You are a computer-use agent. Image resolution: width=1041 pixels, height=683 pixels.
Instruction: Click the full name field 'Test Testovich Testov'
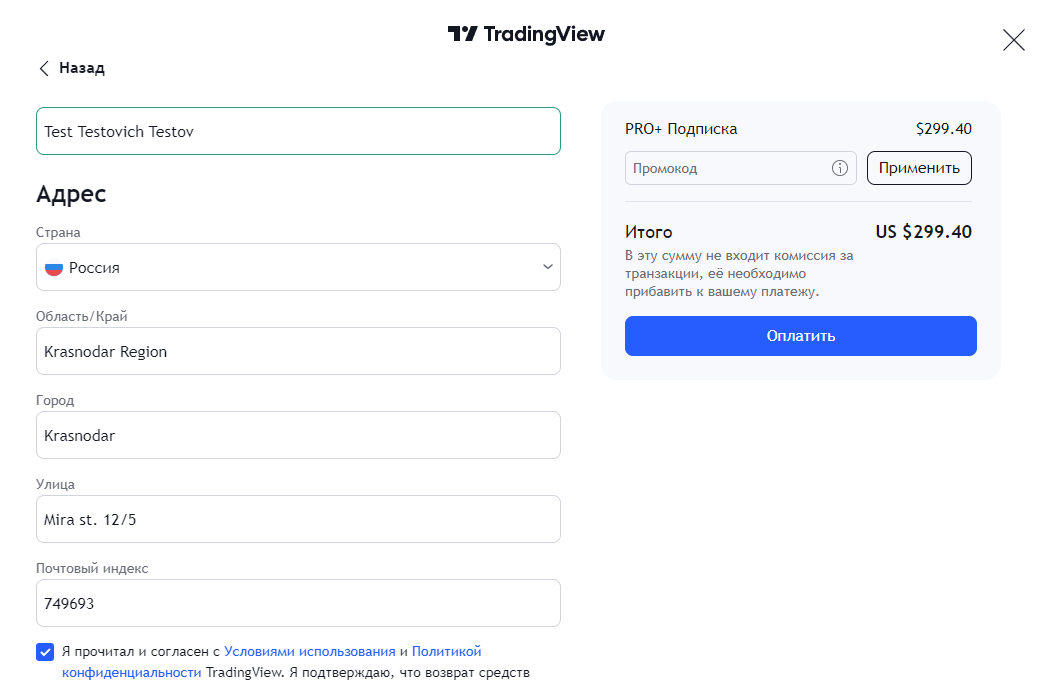pyautogui.click(x=298, y=131)
